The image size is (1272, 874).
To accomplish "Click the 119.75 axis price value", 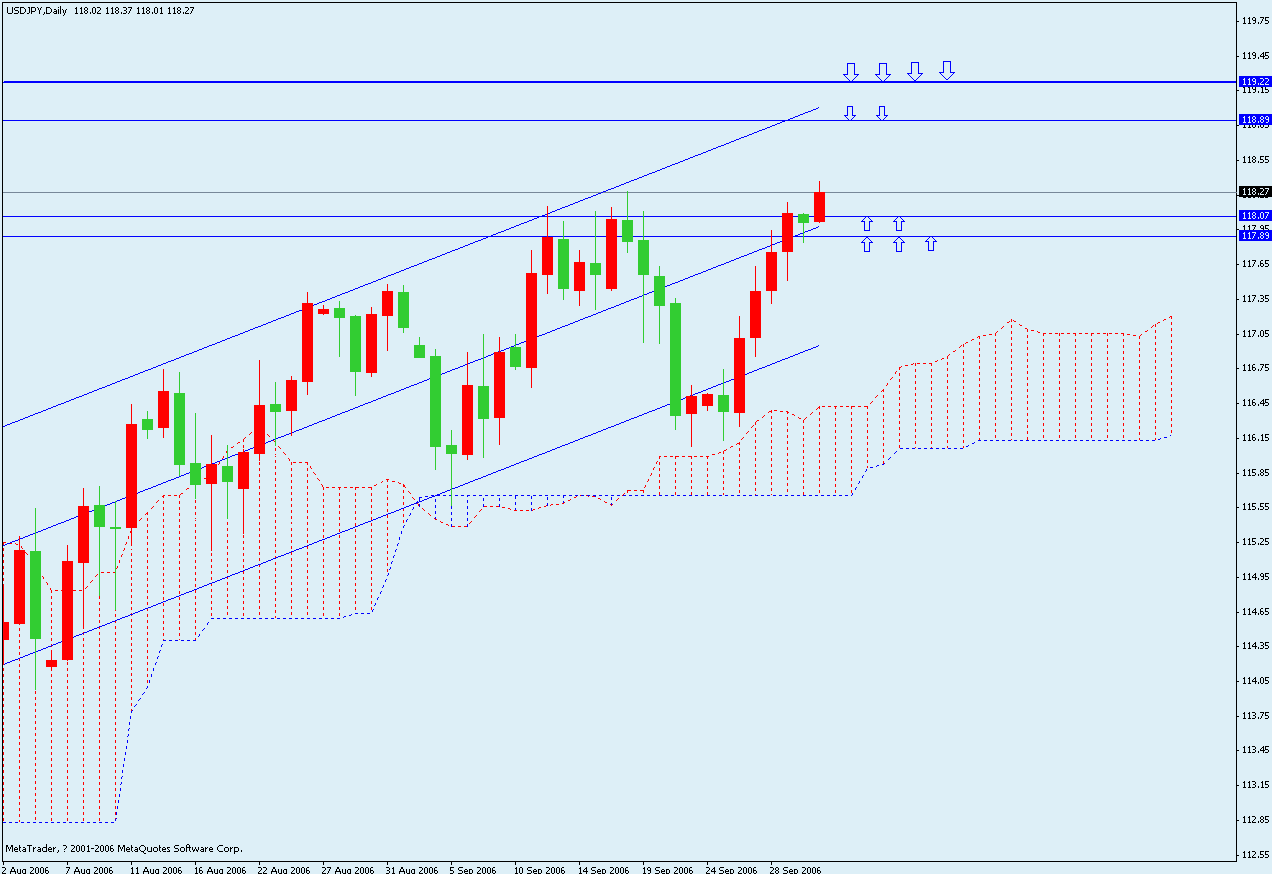I will point(1255,20).
